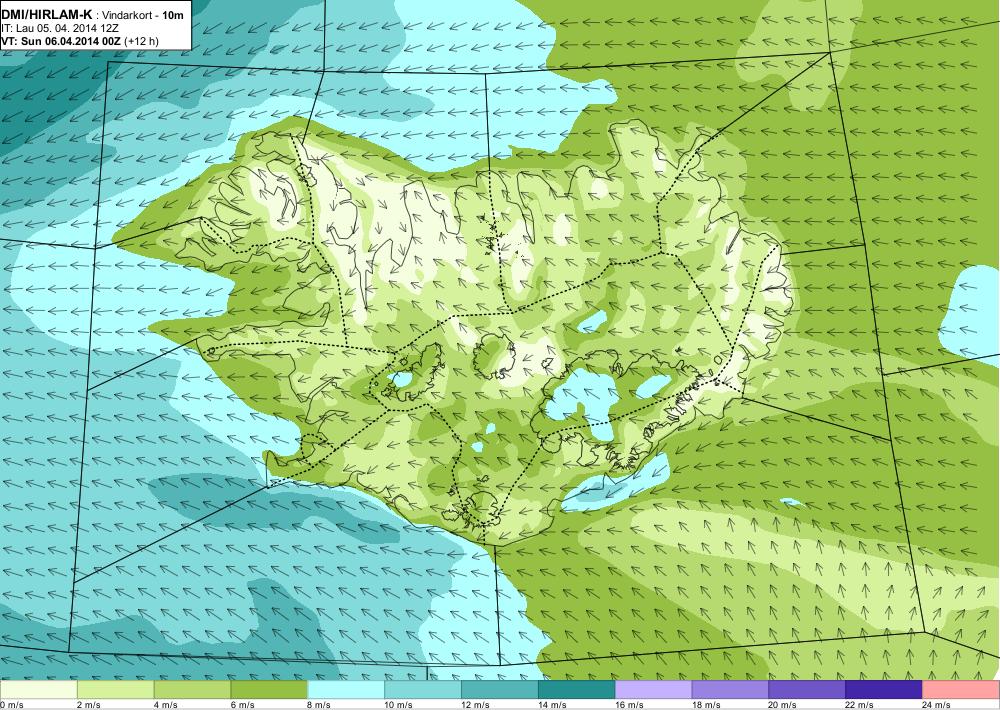The height and width of the screenshot is (710, 1000).
Task: Click the darker green legend swatch starting at 6 m/s
Action: coord(269,690)
